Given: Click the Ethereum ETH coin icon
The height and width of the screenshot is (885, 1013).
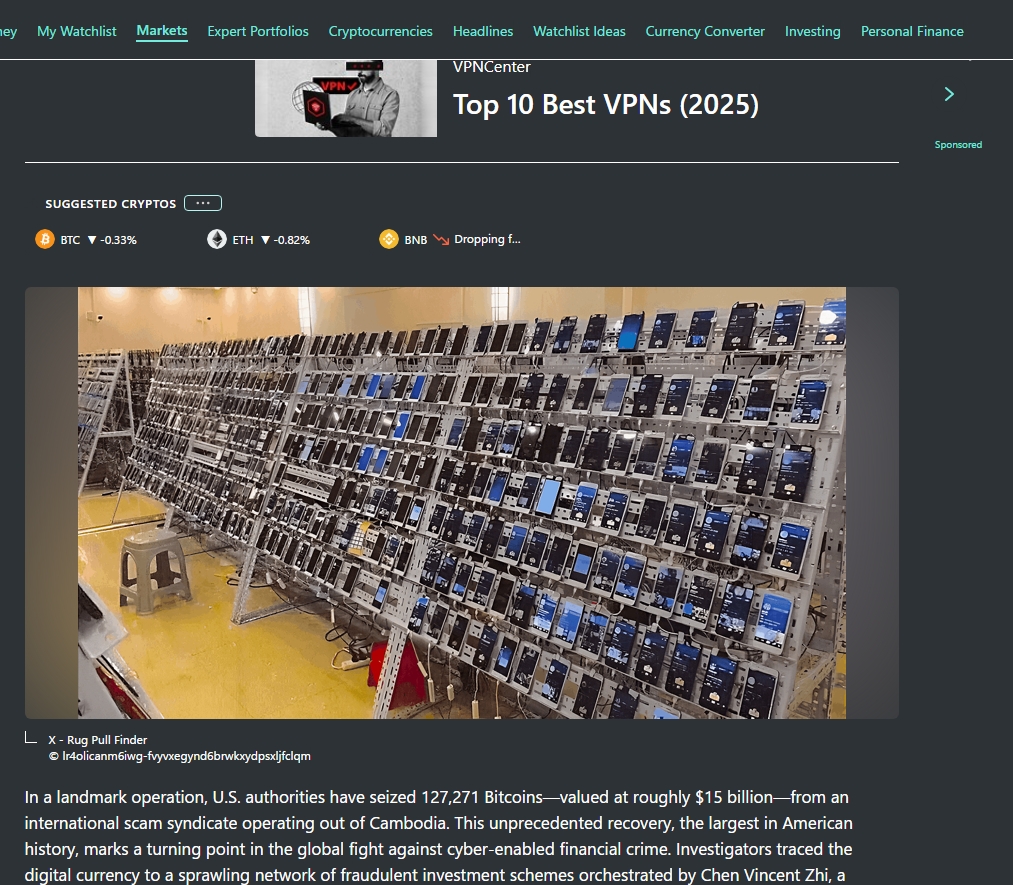Looking at the screenshot, I should point(217,240).
